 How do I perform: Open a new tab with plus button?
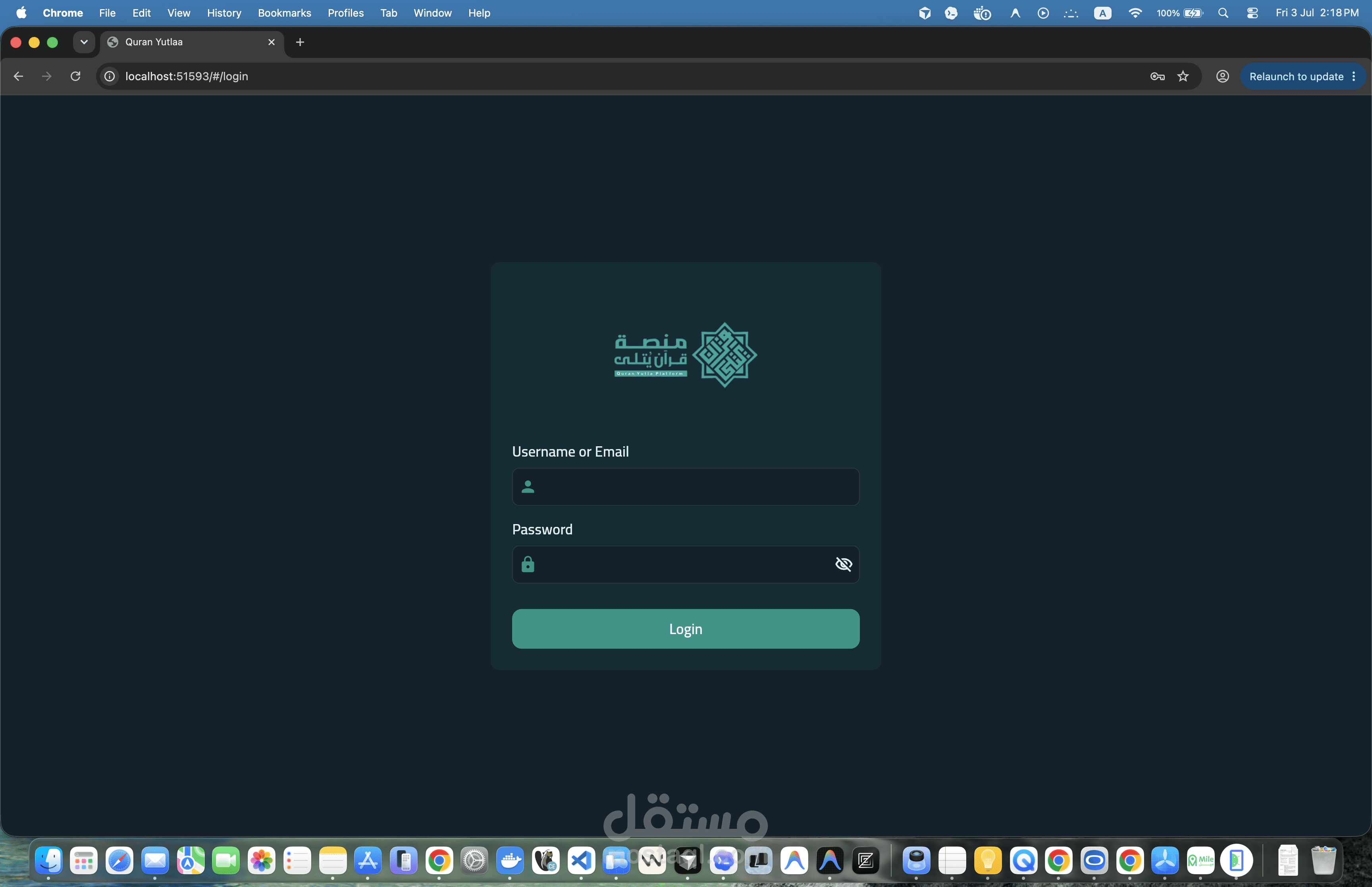[300, 42]
